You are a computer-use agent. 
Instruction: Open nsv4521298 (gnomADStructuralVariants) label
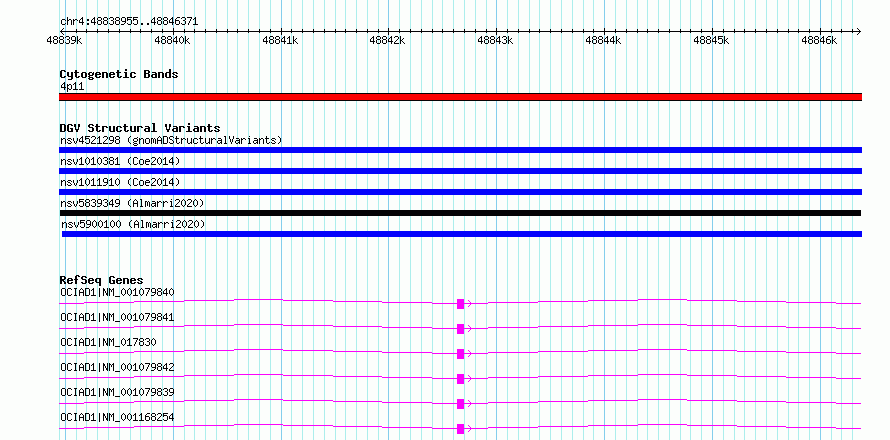(171, 140)
